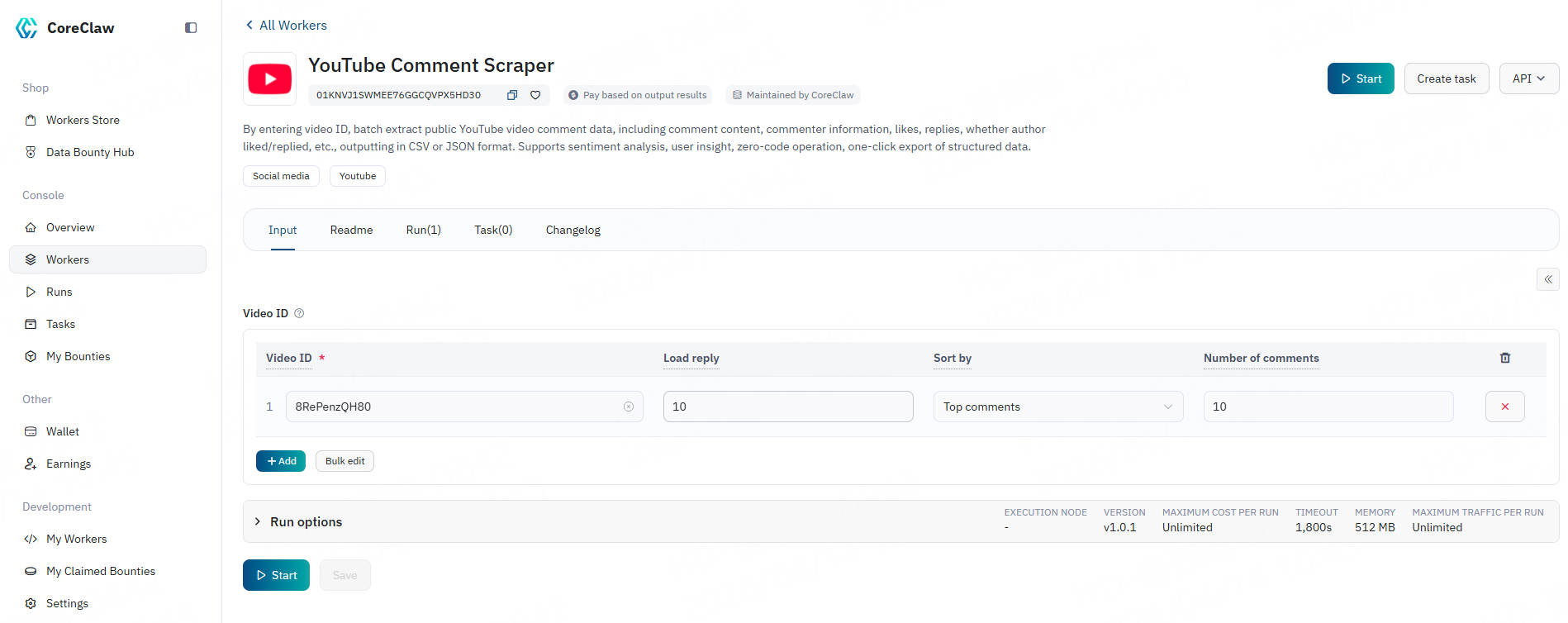Clear the Video ID field text
The height and width of the screenshot is (623, 1568).
coord(629,407)
